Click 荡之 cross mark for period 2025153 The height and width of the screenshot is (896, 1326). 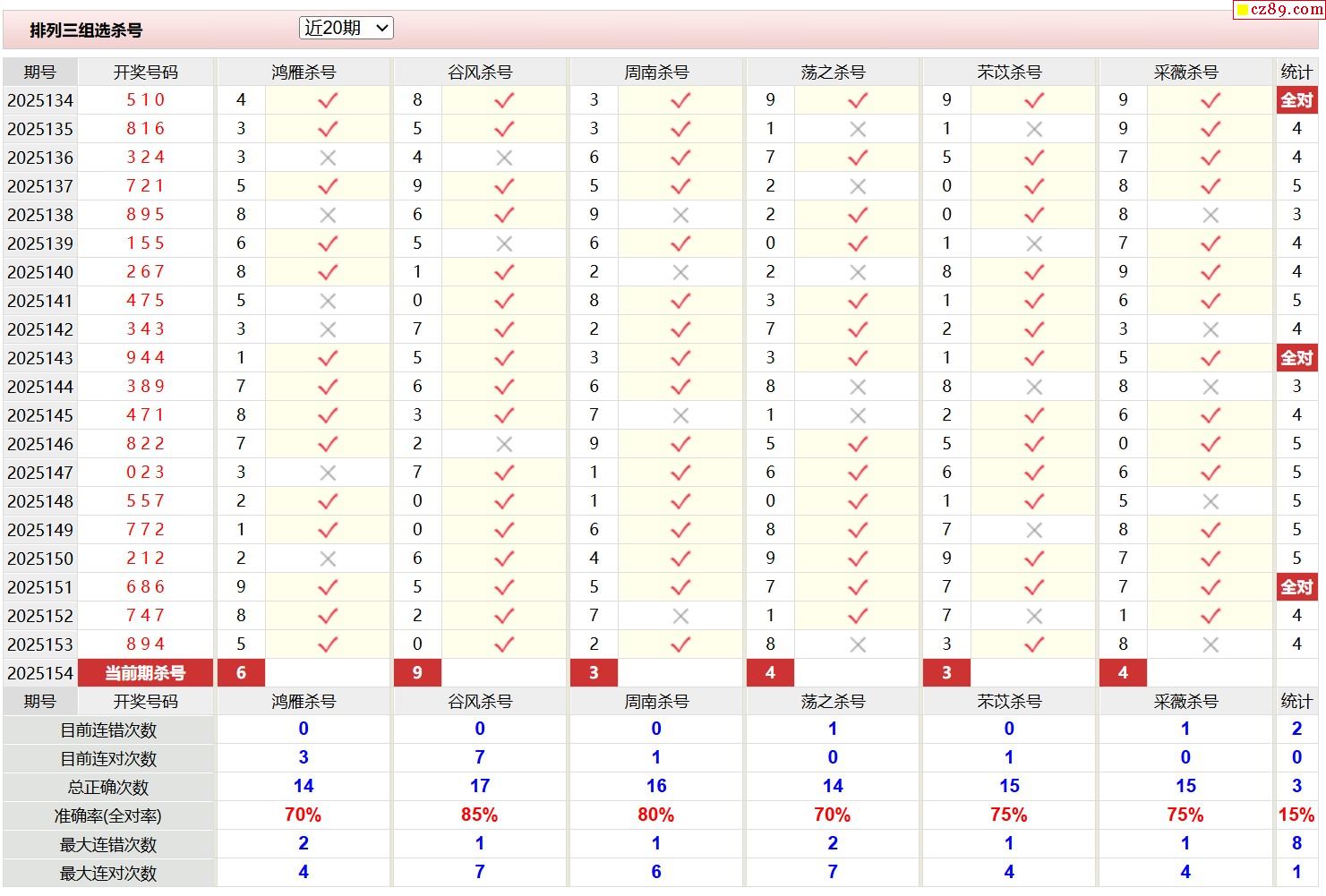point(858,644)
